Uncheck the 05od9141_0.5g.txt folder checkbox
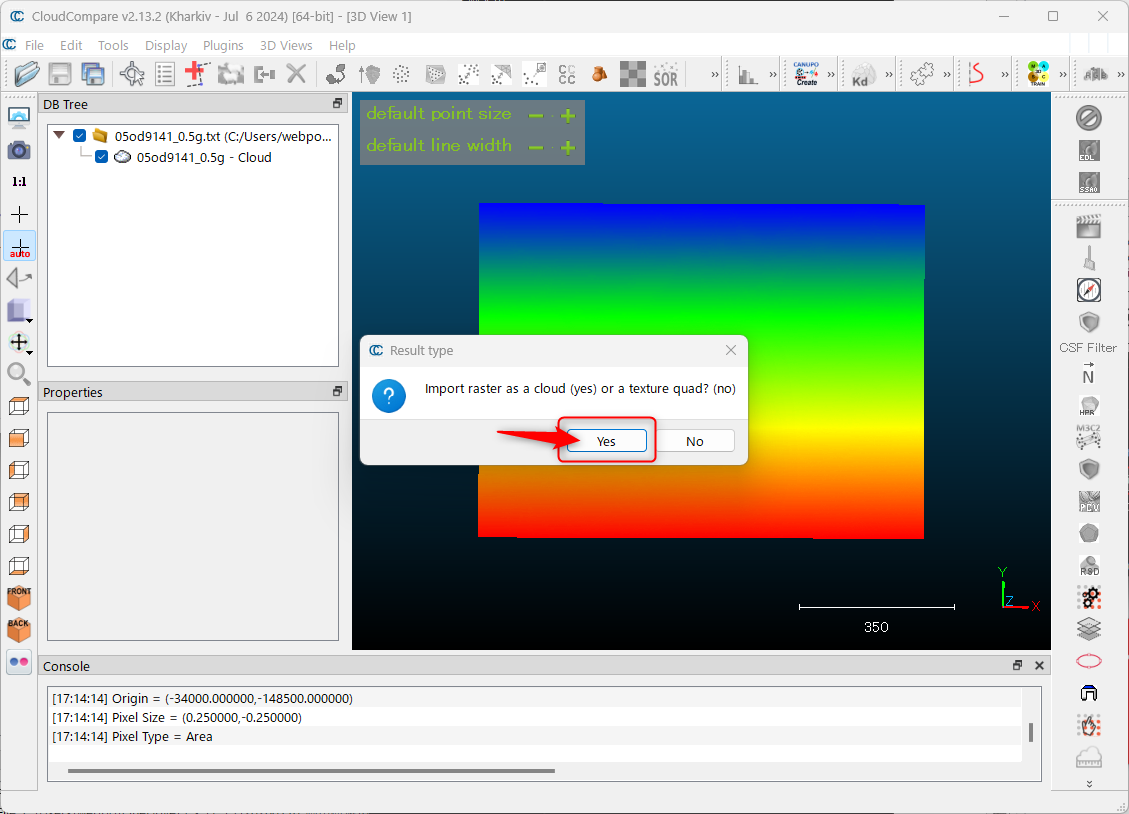This screenshot has width=1129, height=814. (80, 136)
